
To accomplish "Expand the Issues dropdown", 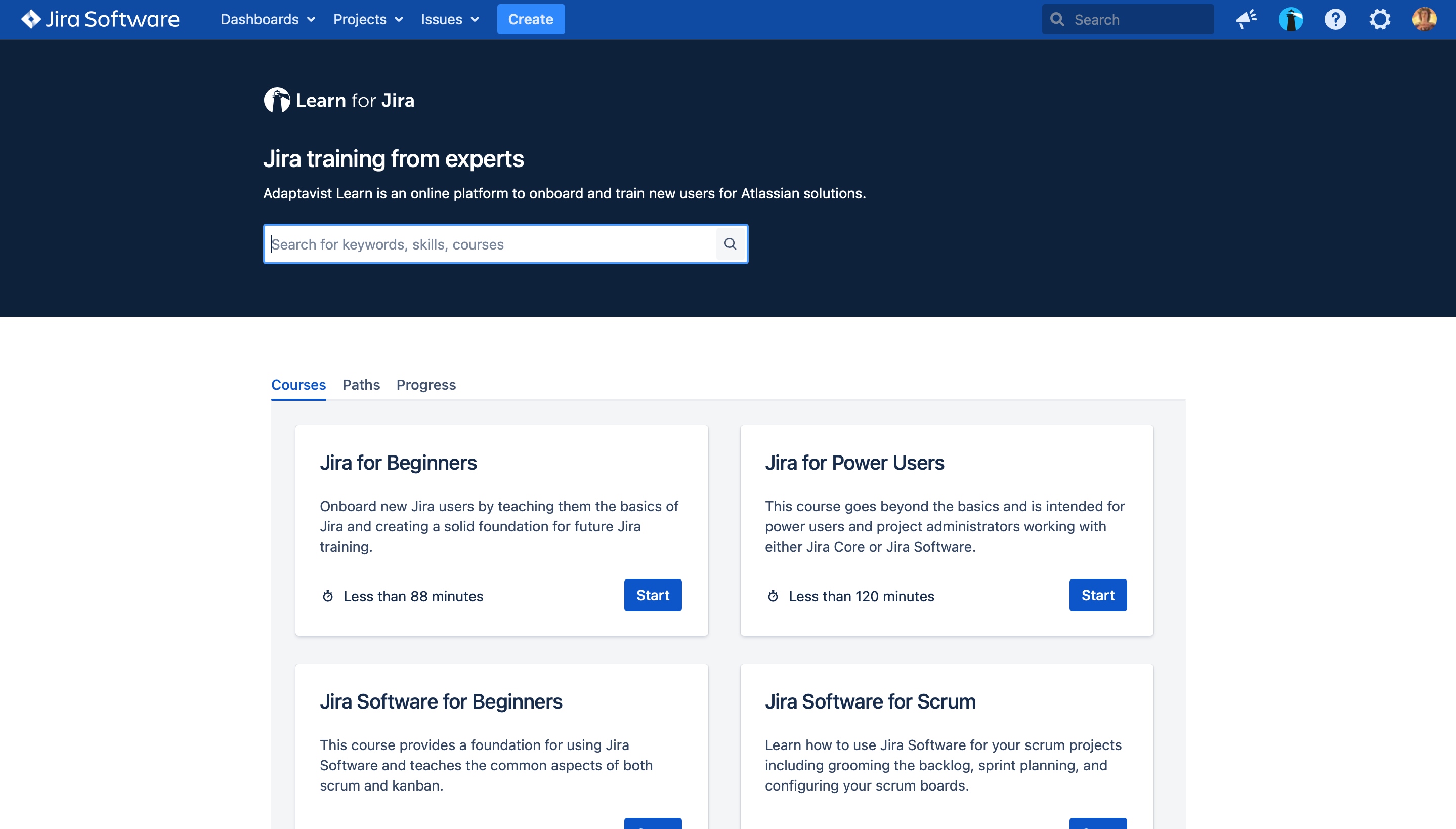I will [x=450, y=19].
